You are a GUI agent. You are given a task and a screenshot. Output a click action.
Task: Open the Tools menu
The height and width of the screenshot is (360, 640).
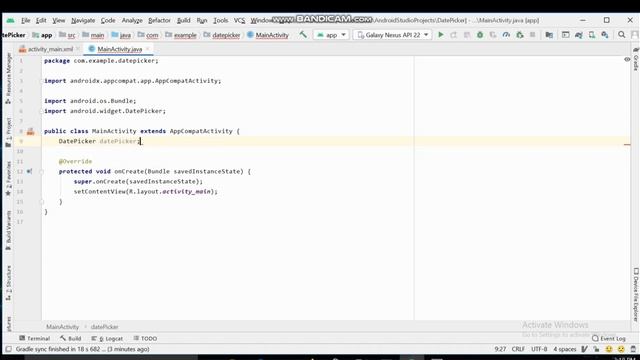click(220, 20)
